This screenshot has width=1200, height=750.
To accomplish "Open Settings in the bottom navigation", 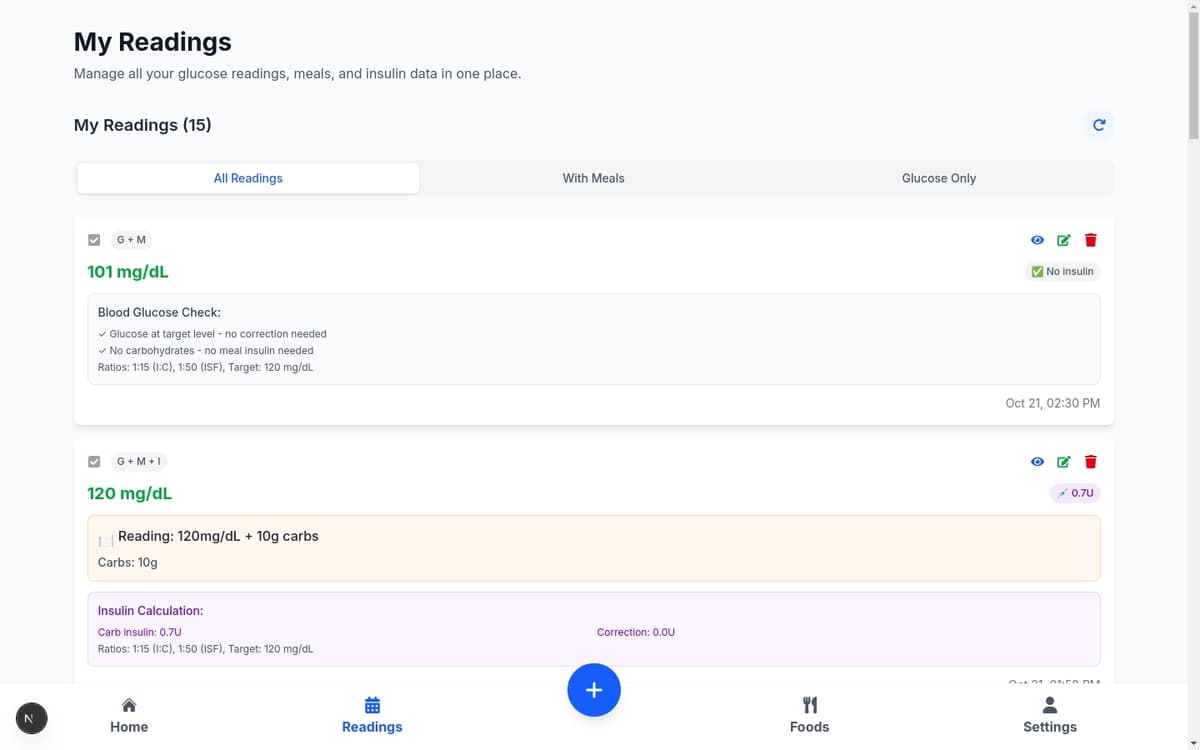I will pos(1050,715).
